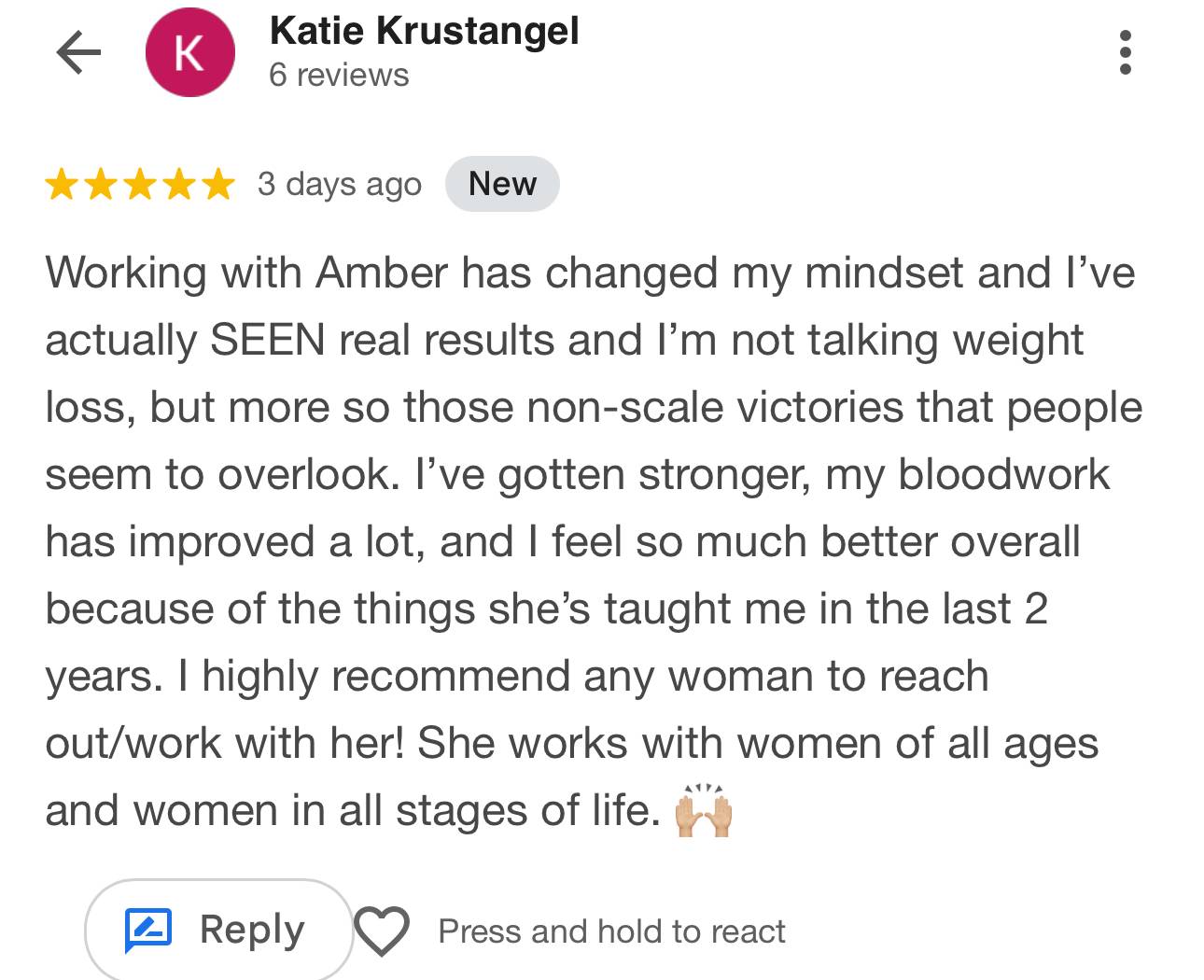Click the fifth gold rating star
Viewport: 1204px width, 980px height.
pyautogui.click(x=218, y=185)
